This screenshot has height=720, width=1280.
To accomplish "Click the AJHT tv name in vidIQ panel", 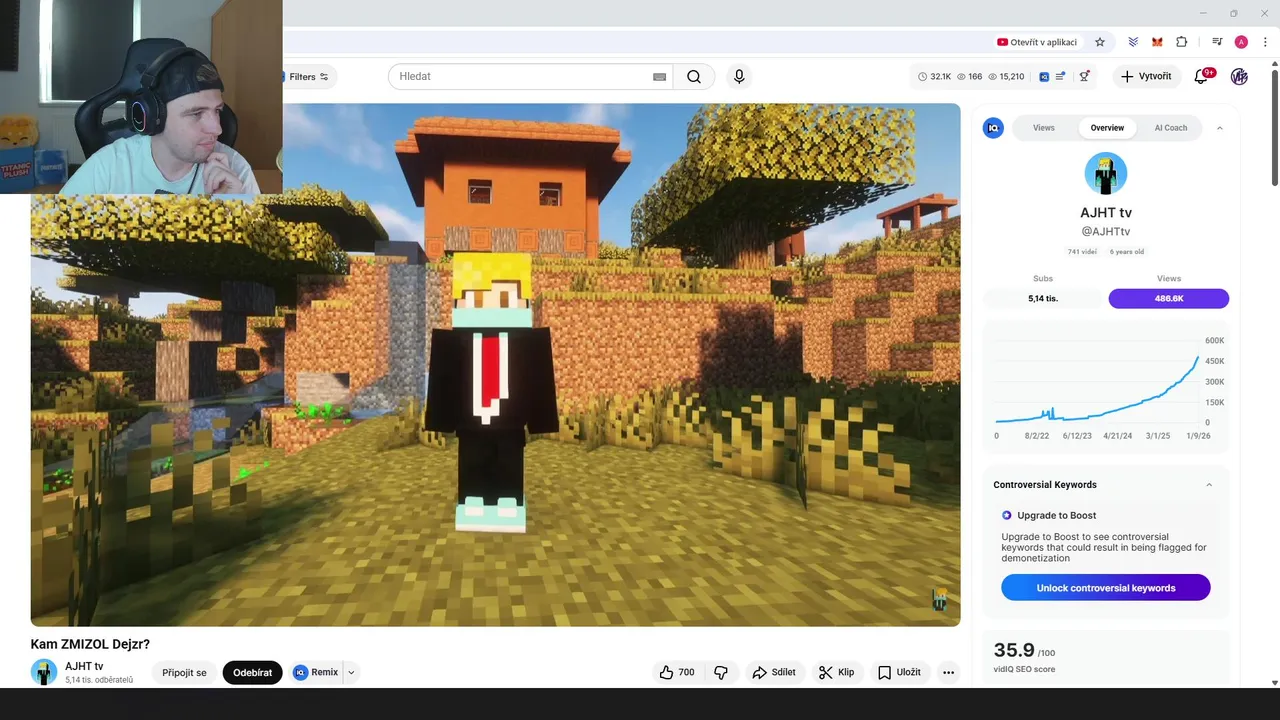I will (1106, 213).
